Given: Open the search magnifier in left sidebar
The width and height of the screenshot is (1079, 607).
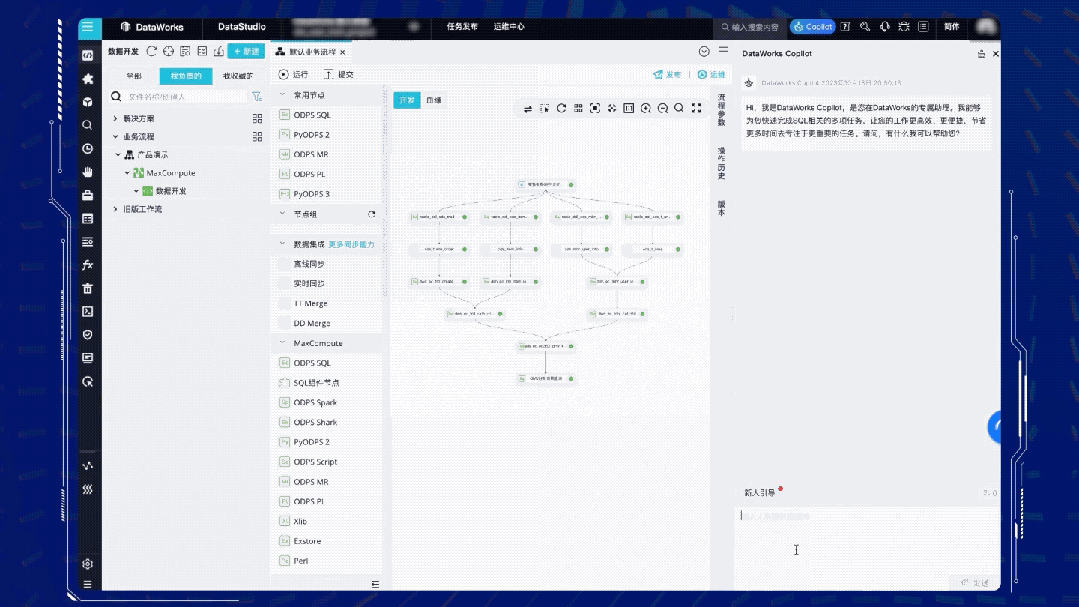Looking at the screenshot, I should point(87,125).
